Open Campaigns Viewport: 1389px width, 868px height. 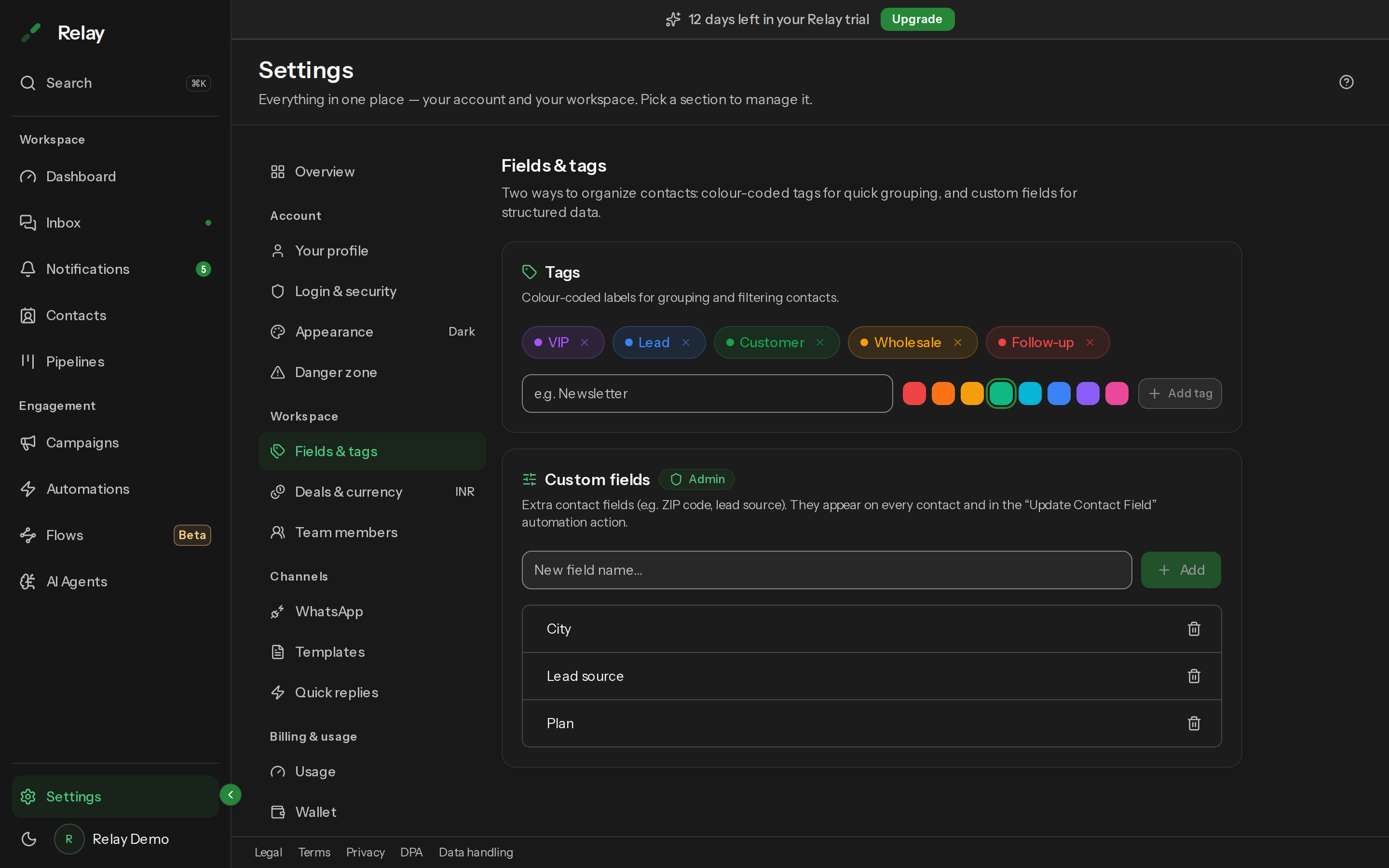(115, 443)
